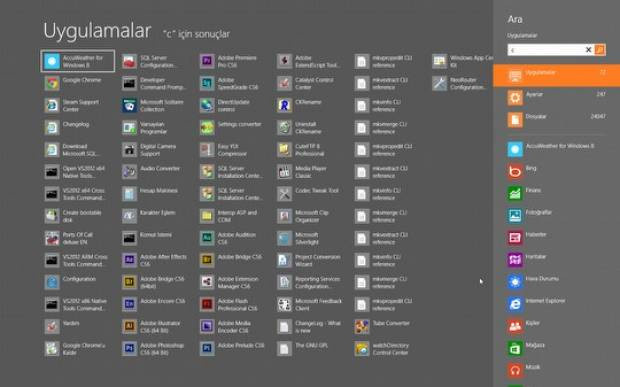620x387 pixels.
Task: Search within Finans app
Action: (556, 193)
